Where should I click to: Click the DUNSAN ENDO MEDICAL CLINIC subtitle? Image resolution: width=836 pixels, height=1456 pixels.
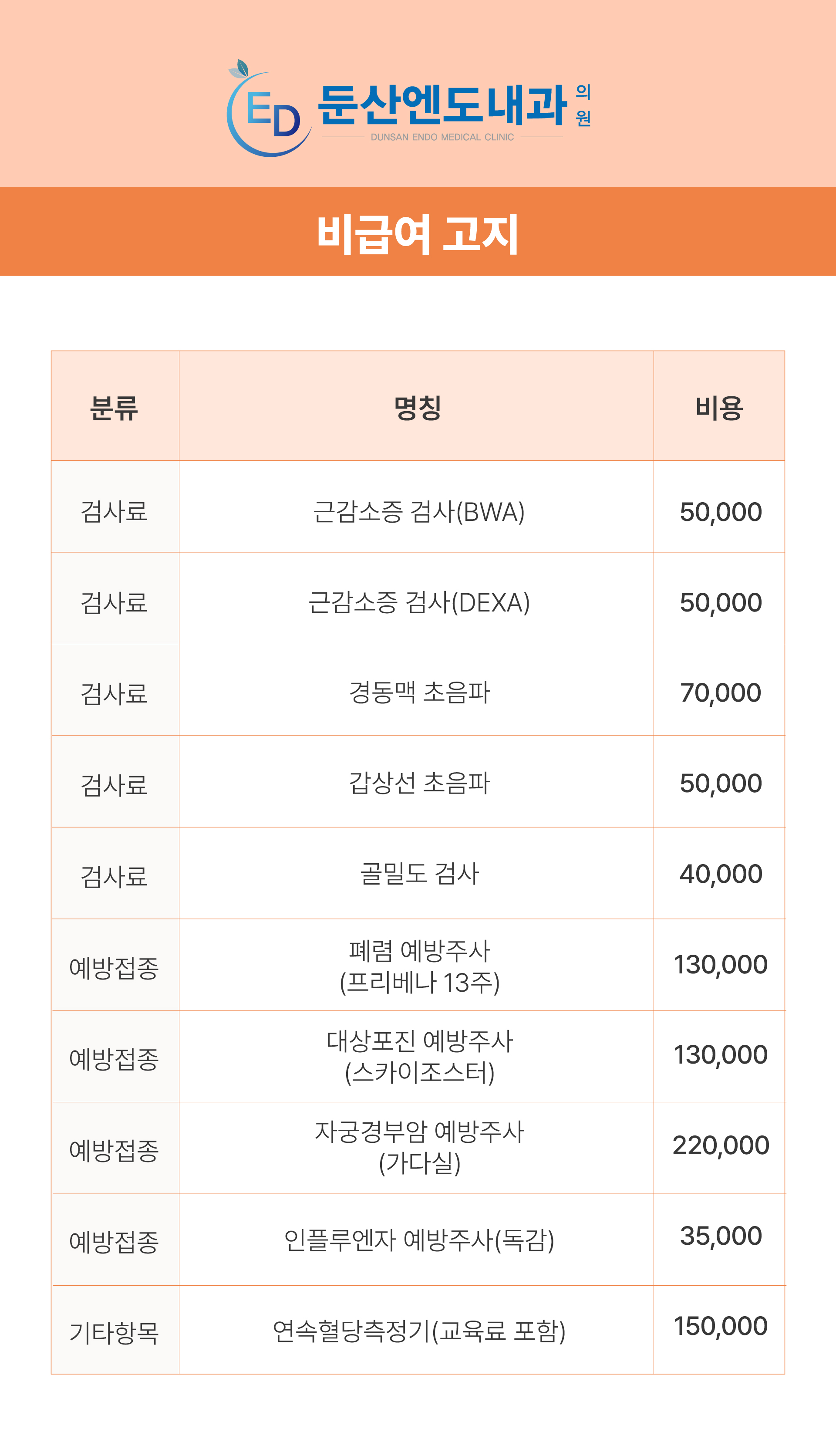pos(442,137)
